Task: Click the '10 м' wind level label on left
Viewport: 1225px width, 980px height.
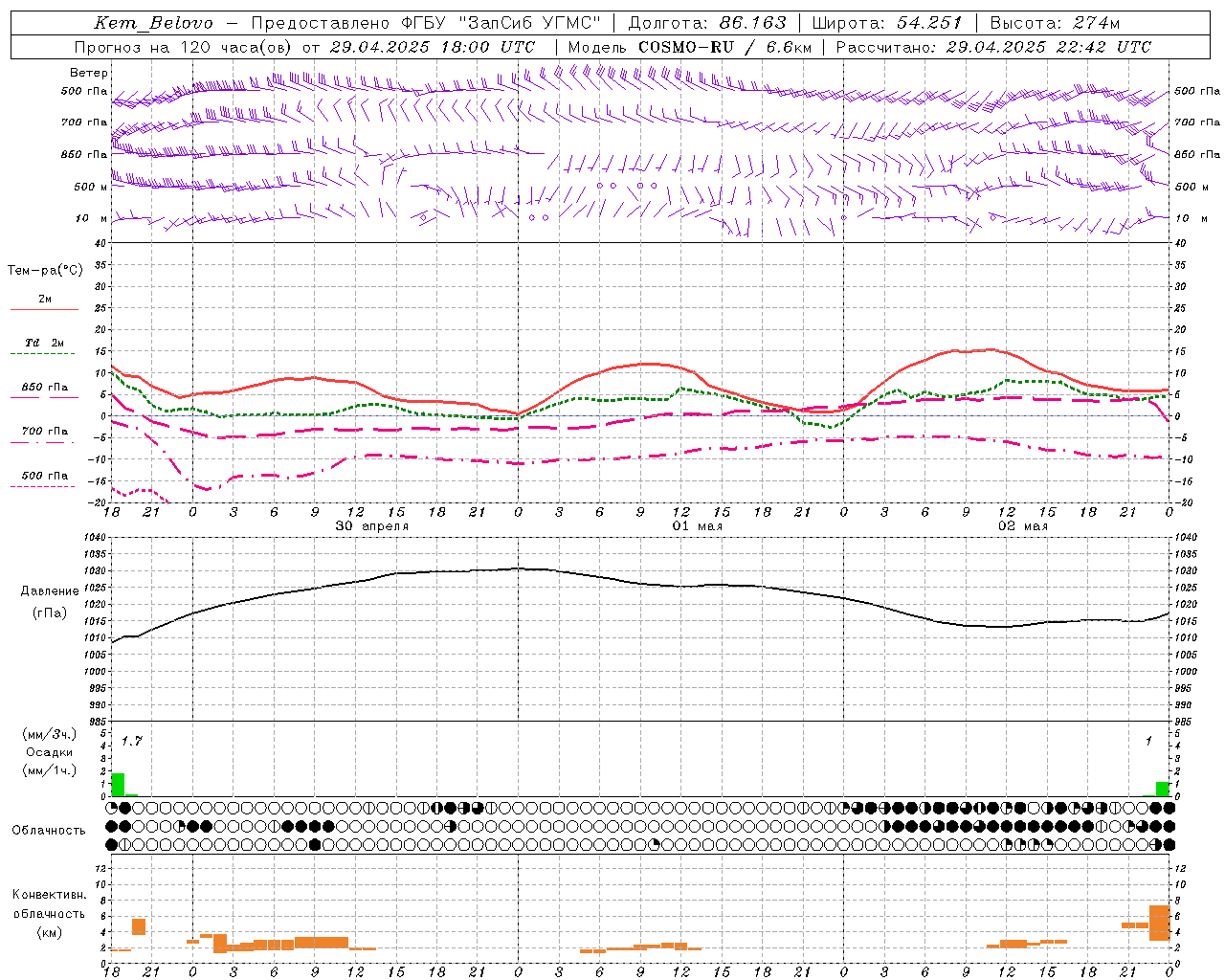Action: coord(92,218)
